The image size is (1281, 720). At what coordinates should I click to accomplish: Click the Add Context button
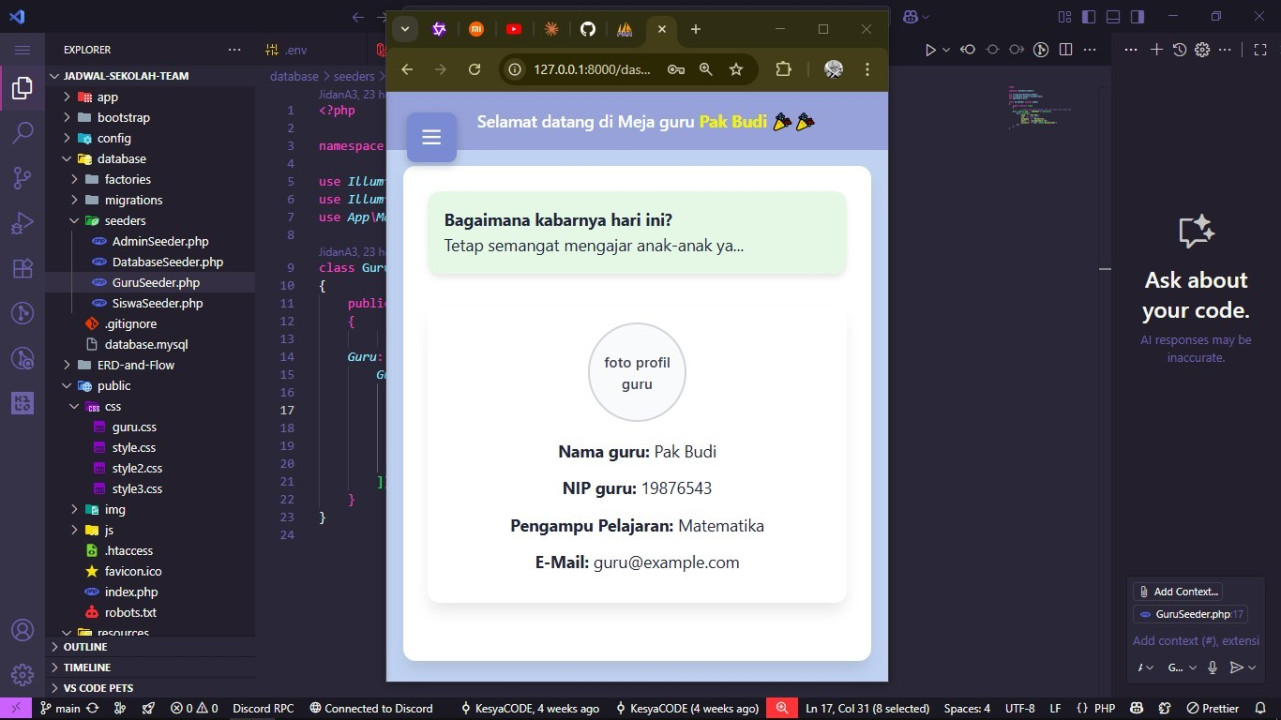(1177, 591)
